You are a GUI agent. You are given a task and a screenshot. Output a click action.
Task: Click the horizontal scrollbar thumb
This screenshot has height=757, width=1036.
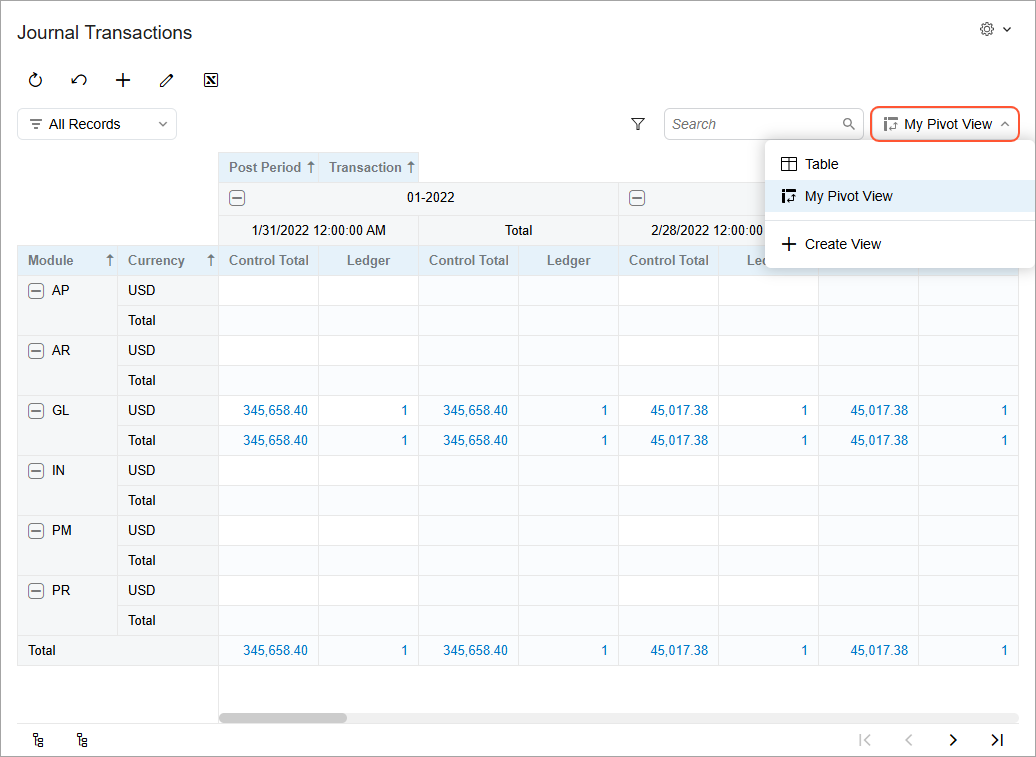283,718
